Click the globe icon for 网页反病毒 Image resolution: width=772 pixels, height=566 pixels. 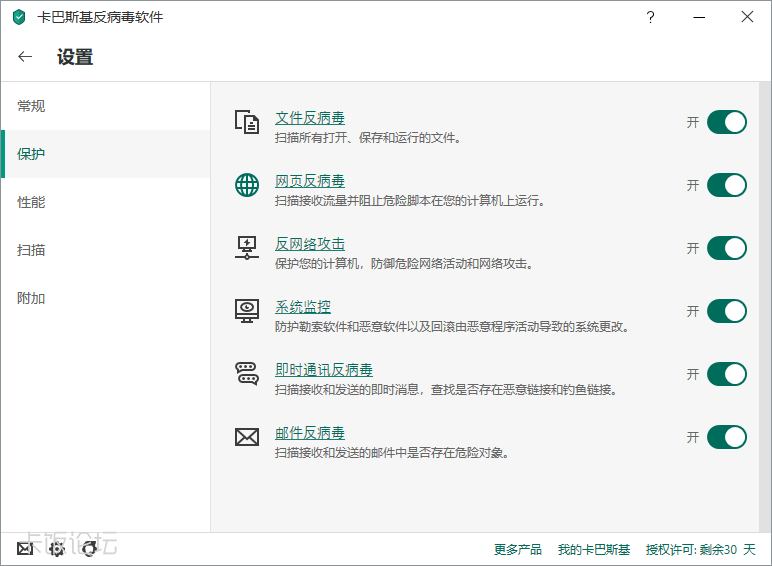(246, 185)
